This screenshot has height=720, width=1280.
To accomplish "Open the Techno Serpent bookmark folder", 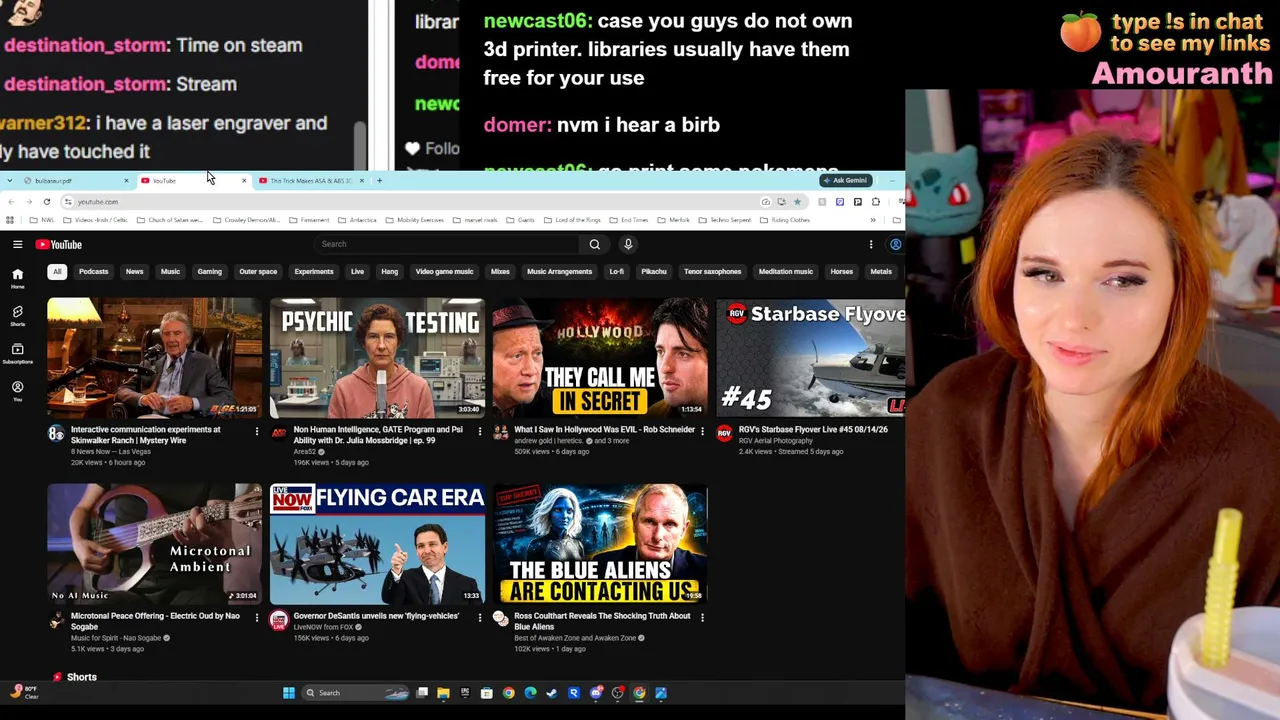I will 726,220.
